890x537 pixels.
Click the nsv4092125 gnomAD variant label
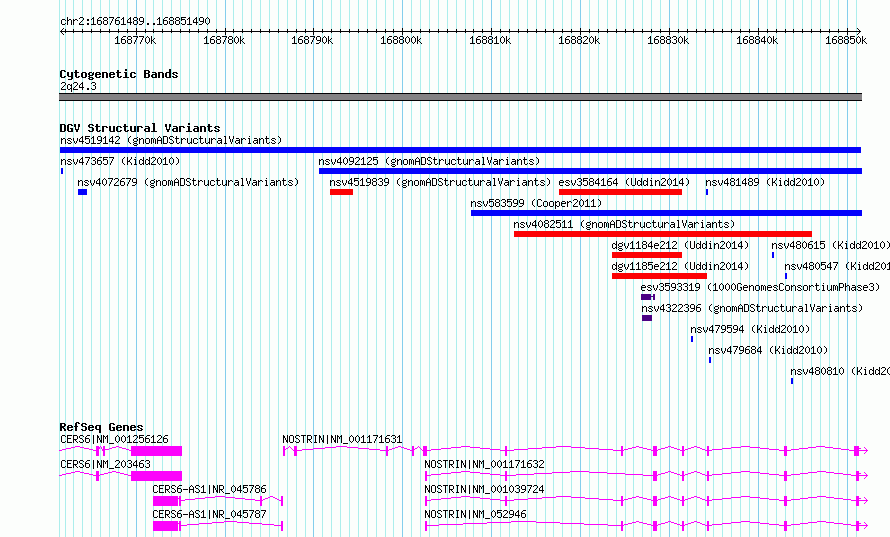(x=429, y=161)
